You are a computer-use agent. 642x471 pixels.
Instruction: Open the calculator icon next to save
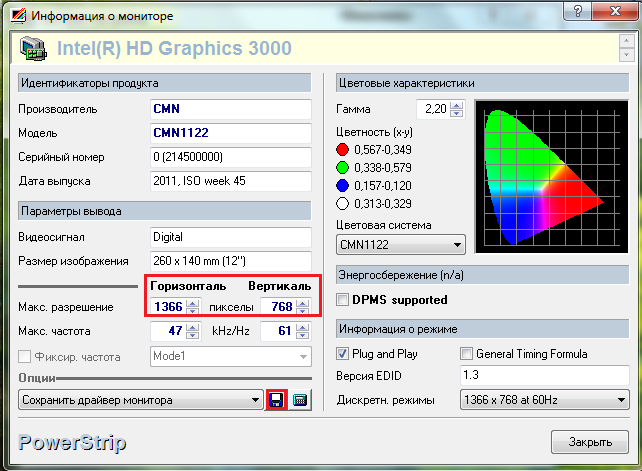point(300,400)
